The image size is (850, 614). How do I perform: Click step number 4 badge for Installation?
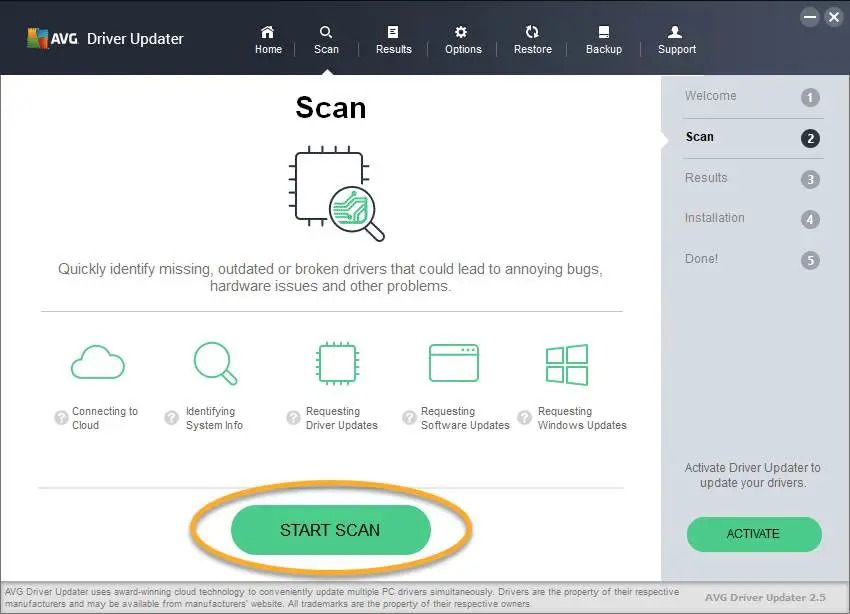810,219
